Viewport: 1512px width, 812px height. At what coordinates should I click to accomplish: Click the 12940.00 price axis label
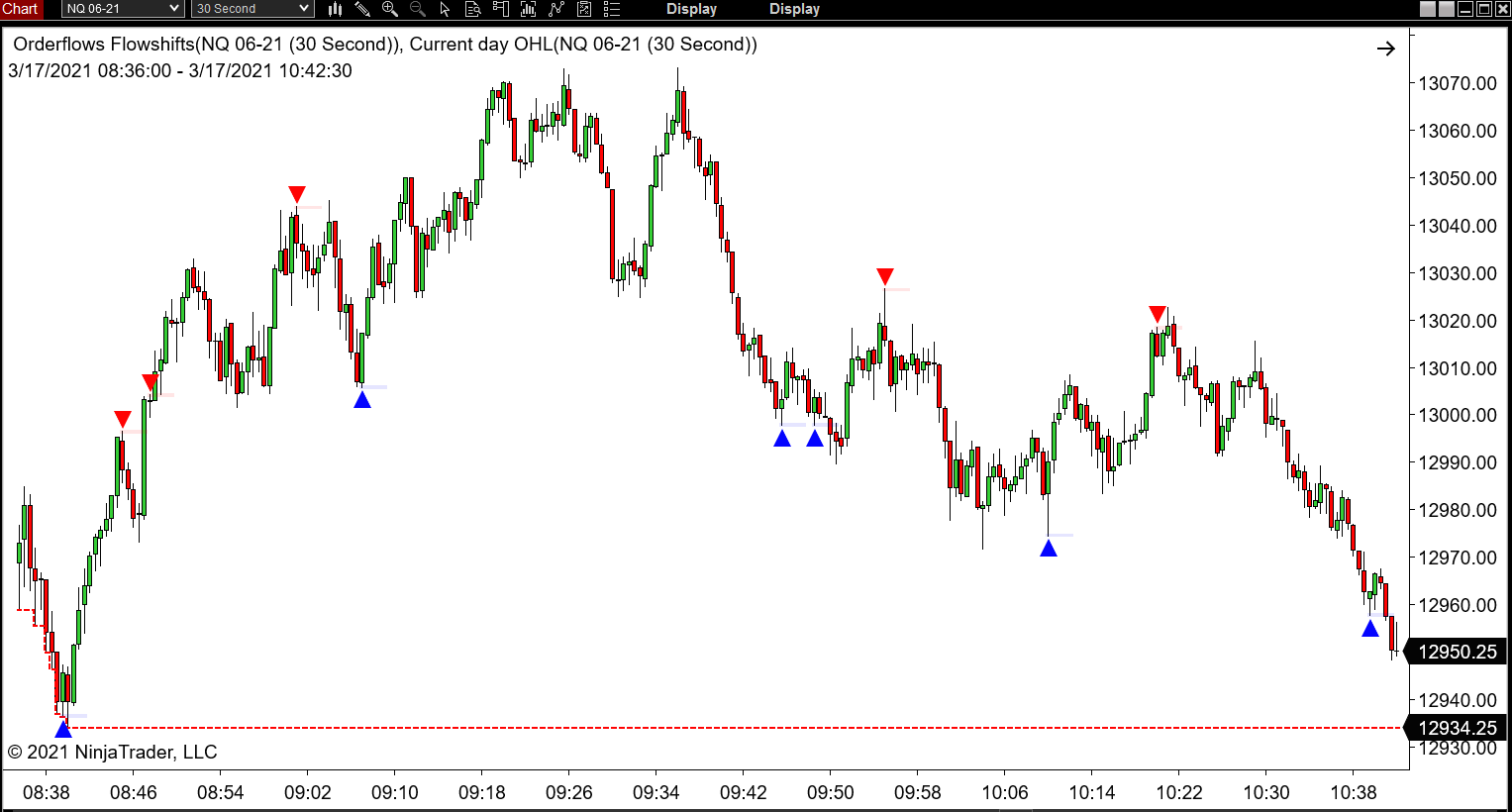1458,700
